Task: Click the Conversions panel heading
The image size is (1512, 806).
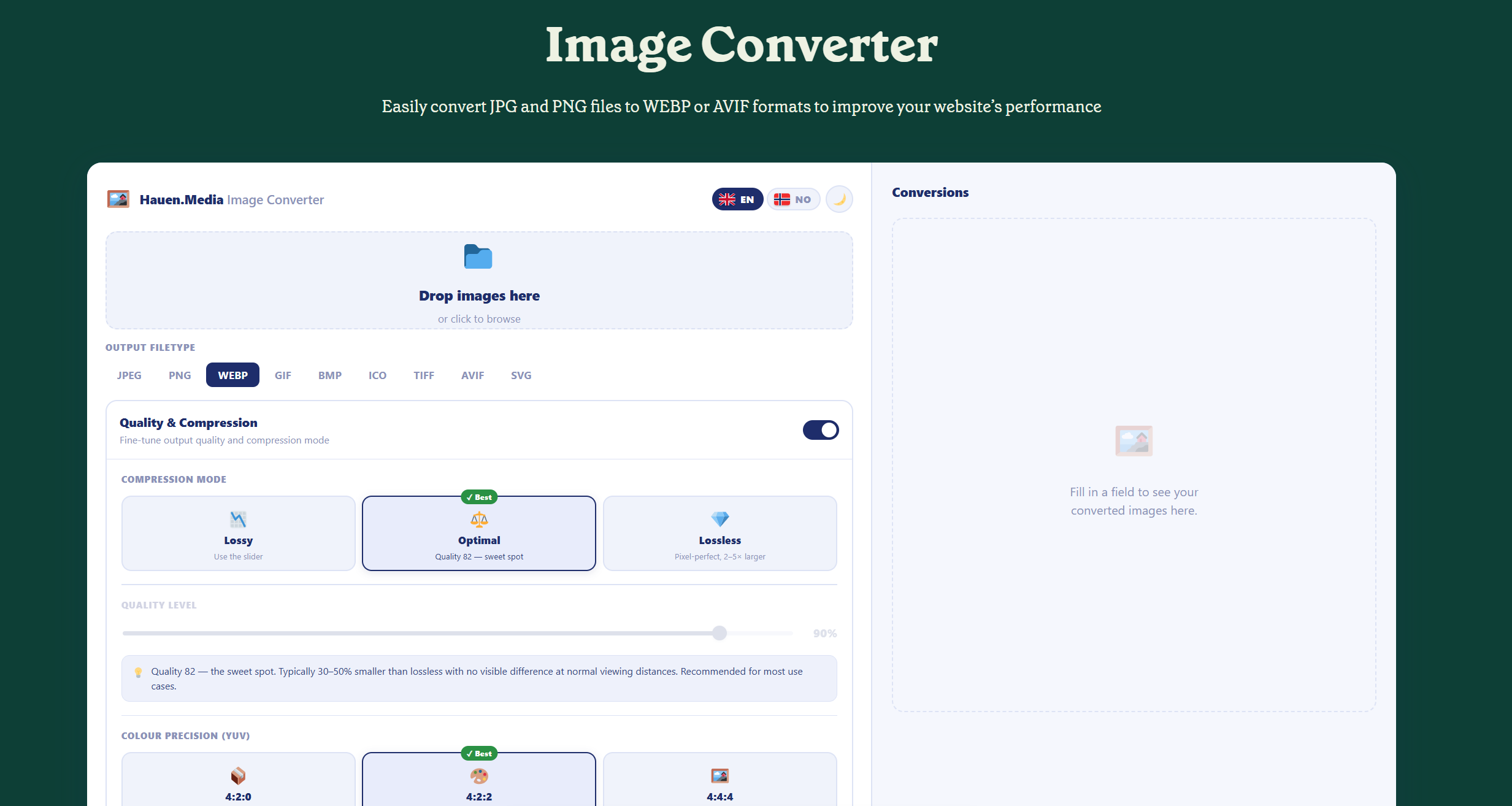Action: point(930,193)
